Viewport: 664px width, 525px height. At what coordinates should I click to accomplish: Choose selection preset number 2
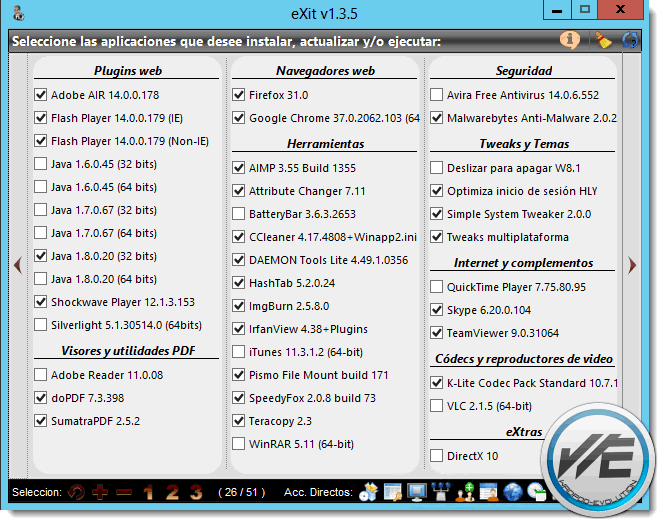172,492
